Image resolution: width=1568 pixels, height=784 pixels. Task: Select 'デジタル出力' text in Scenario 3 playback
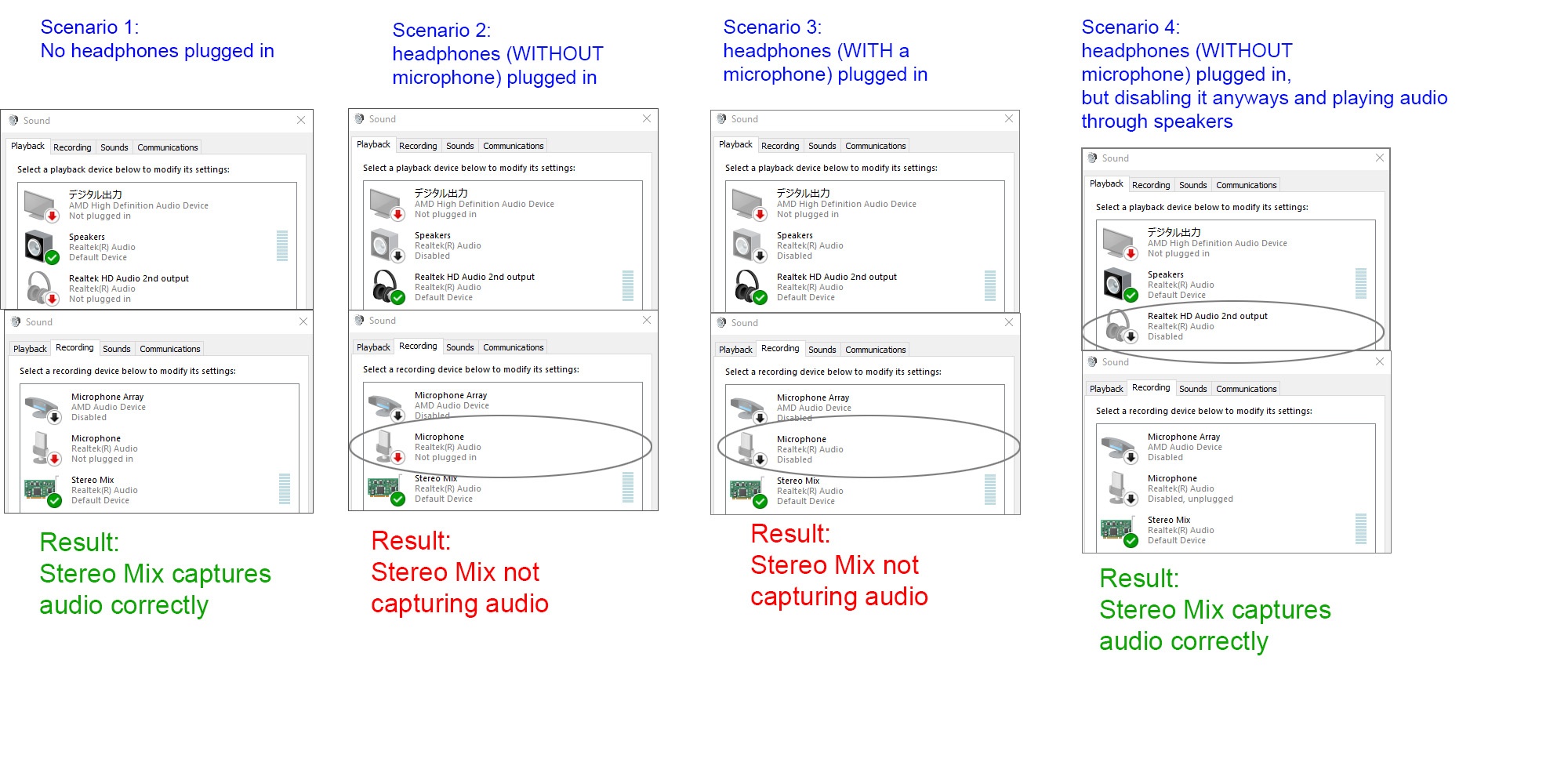pyautogui.click(x=803, y=193)
